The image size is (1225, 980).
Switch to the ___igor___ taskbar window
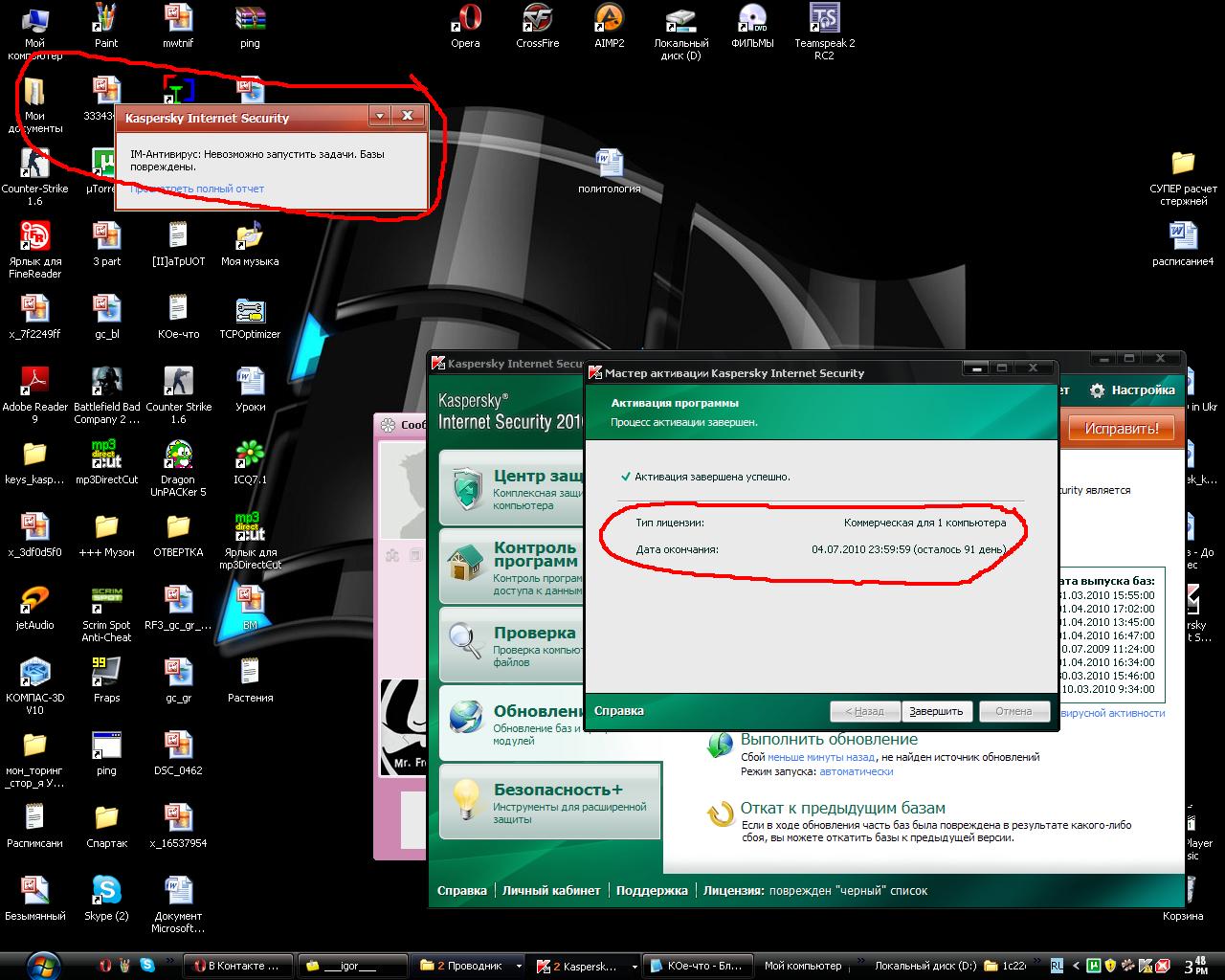point(353,966)
